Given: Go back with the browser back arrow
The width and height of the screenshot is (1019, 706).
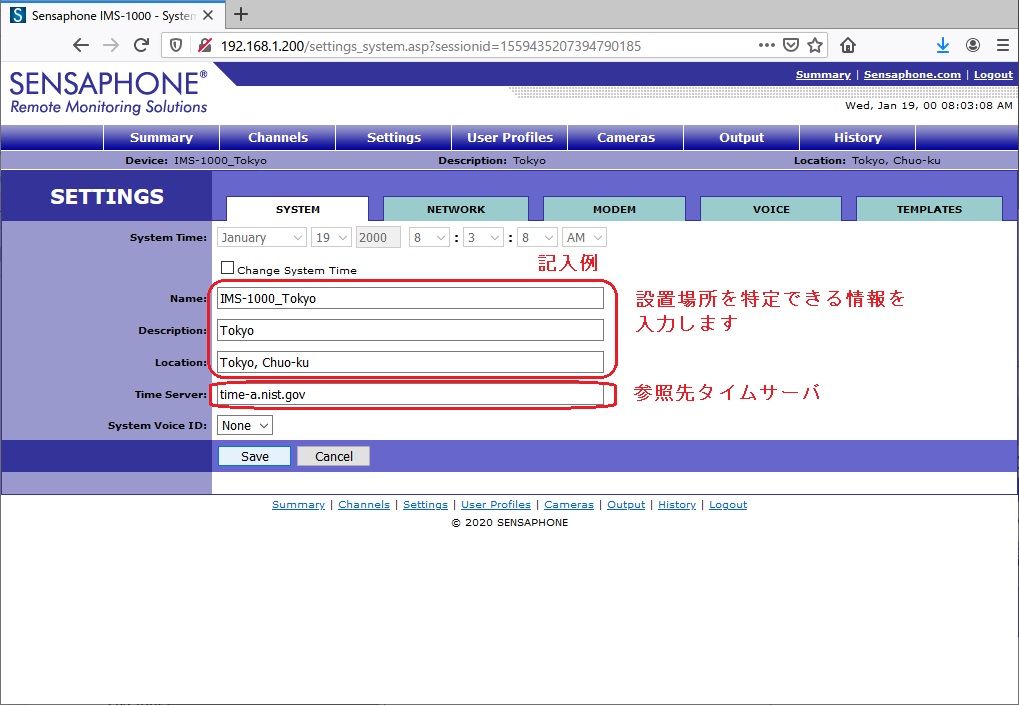Looking at the screenshot, I should click(x=81, y=46).
